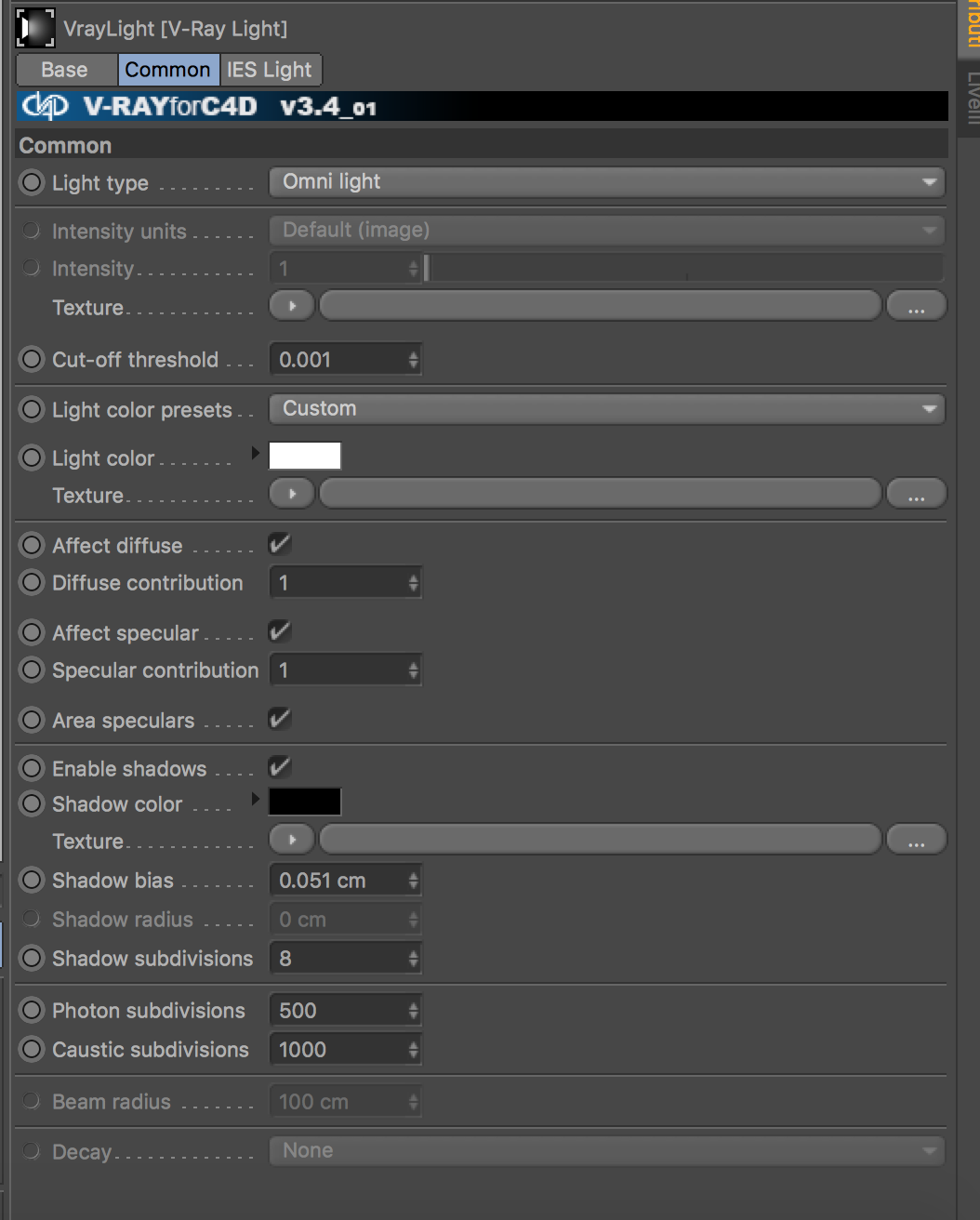Uncheck the Affect diffuse checkbox
The height and width of the screenshot is (1220, 980).
[x=280, y=544]
